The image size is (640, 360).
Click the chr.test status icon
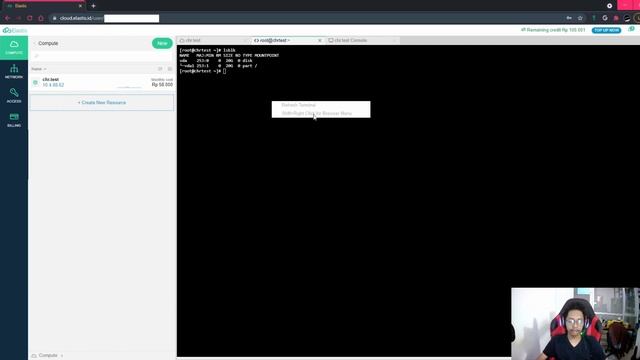pyautogui.click(x=36, y=82)
